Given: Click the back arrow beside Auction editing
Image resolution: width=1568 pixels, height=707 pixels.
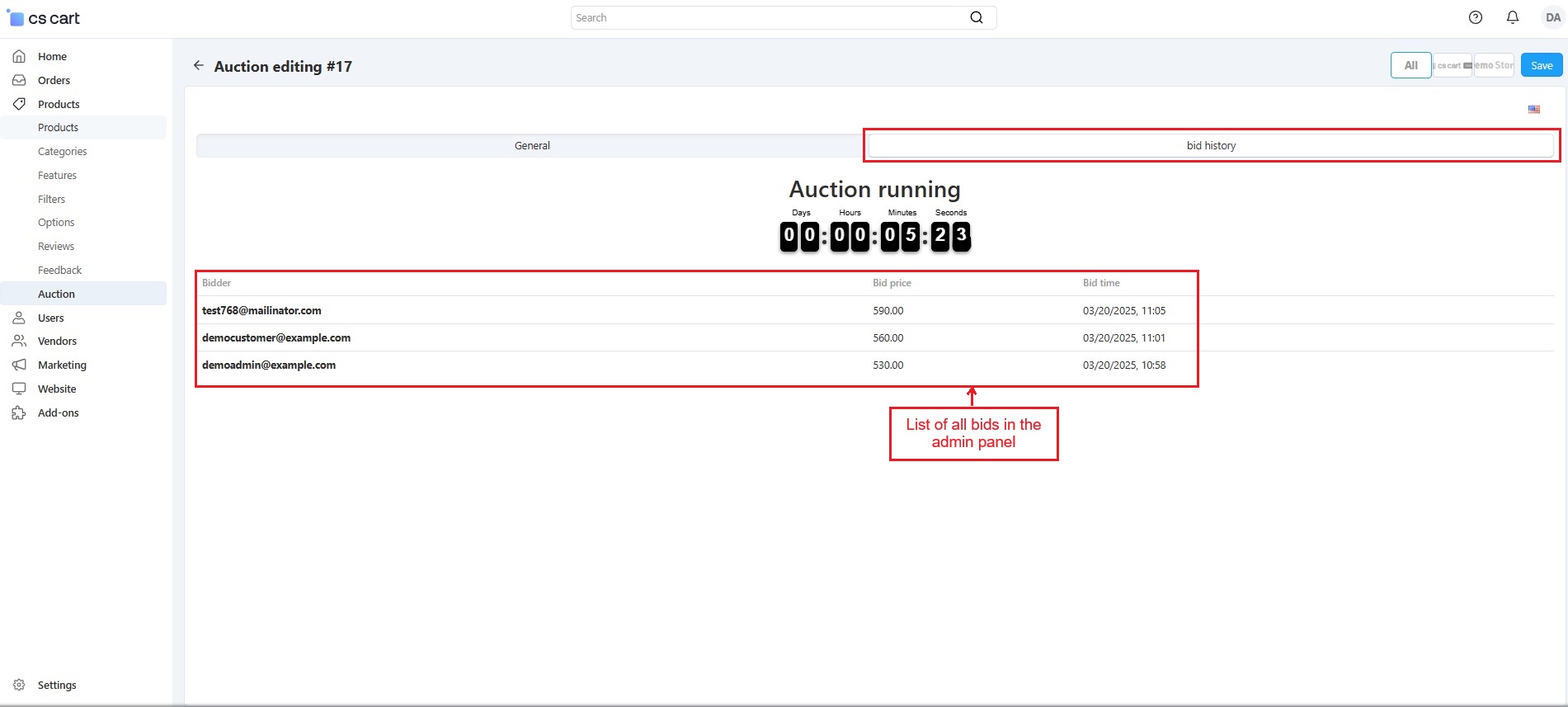Looking at the screenshot, I should tap(198, 66).
